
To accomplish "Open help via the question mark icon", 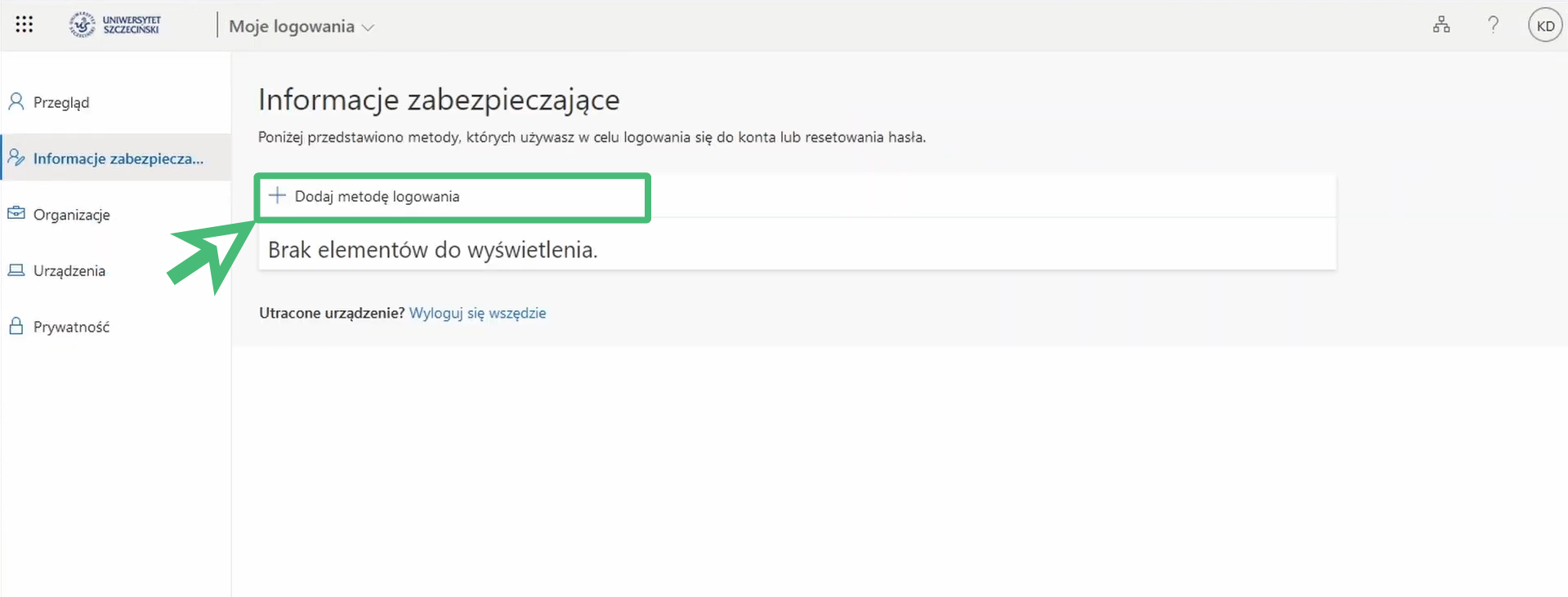I will click(1493, 25).
